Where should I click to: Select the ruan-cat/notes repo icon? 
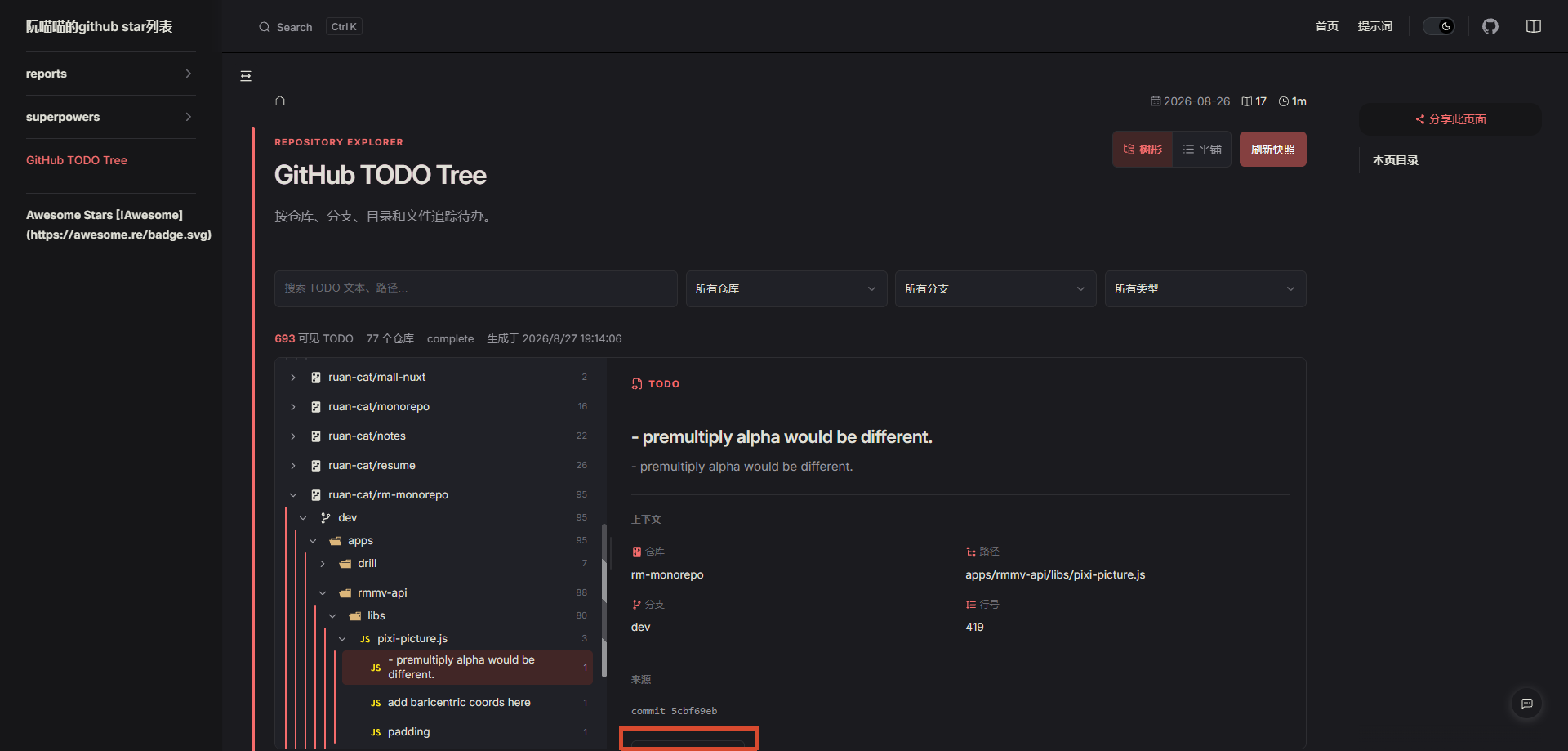tap(316, 436)
